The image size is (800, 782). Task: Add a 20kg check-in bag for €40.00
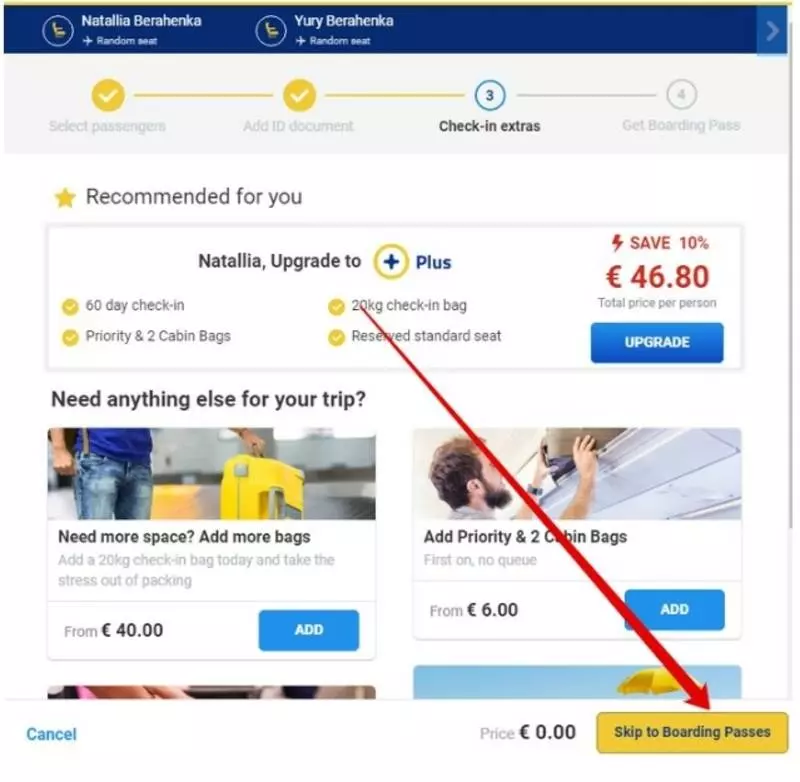pos(309,630)
